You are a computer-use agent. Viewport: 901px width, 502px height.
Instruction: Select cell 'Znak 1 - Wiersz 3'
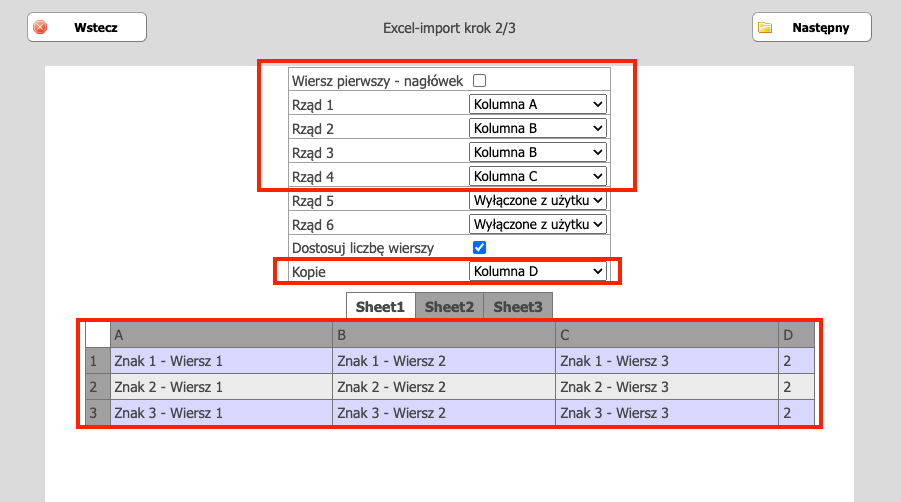click(666, 361)
